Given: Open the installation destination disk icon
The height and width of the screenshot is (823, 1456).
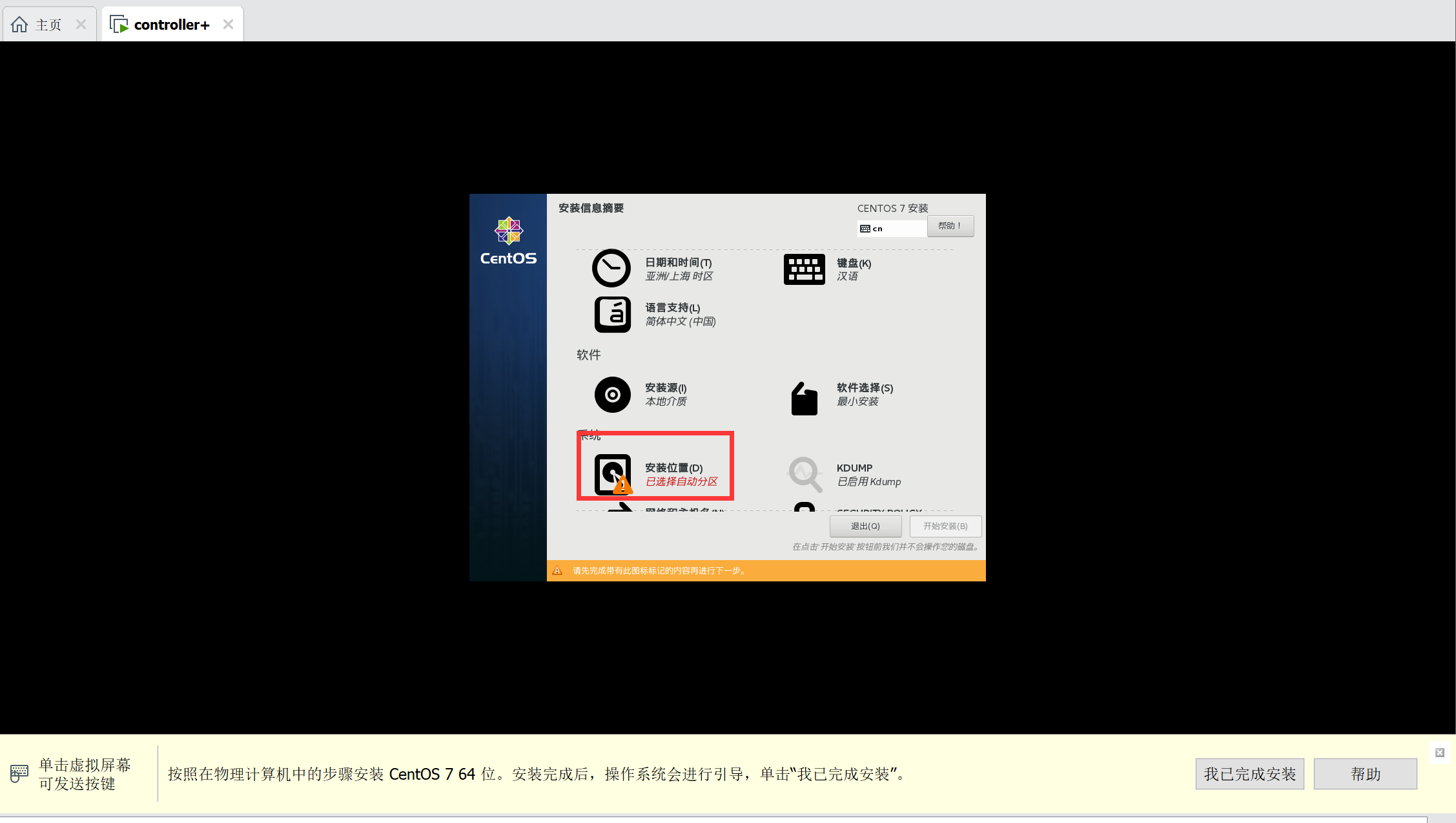Looking at the screenshot, I should (x=613, y=475).
